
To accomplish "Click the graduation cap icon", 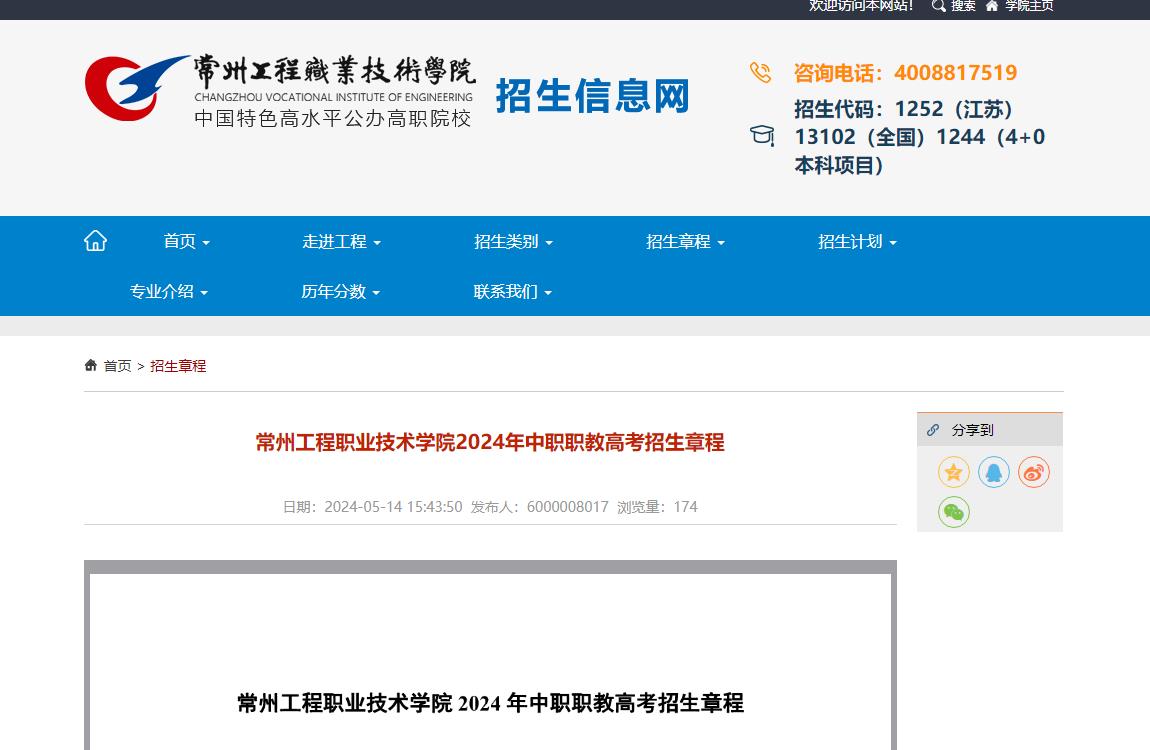I will click(762, 135).
